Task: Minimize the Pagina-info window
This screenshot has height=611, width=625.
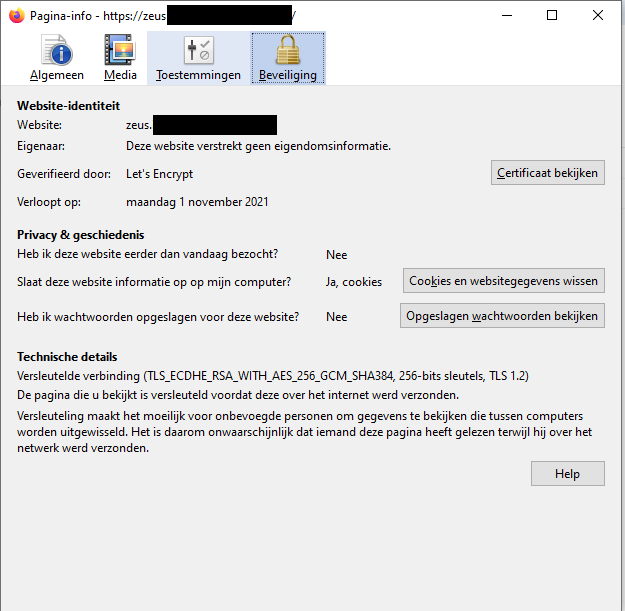Action: (x=507, y=16)
